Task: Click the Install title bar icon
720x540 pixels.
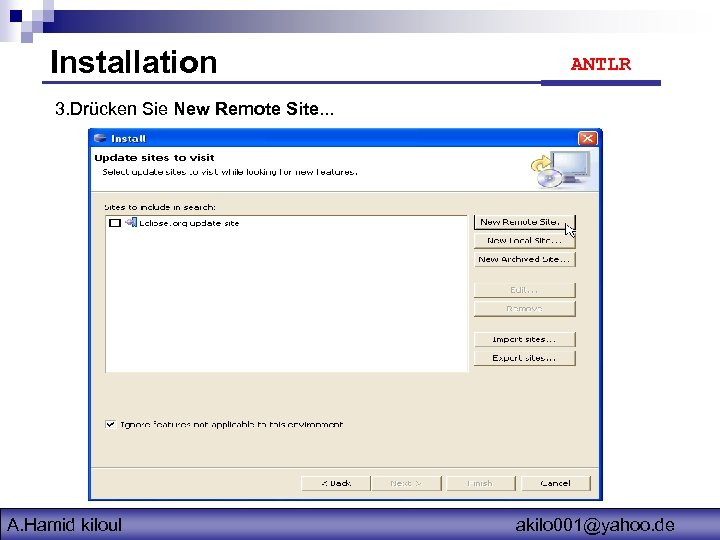Action: click(100, 138)
